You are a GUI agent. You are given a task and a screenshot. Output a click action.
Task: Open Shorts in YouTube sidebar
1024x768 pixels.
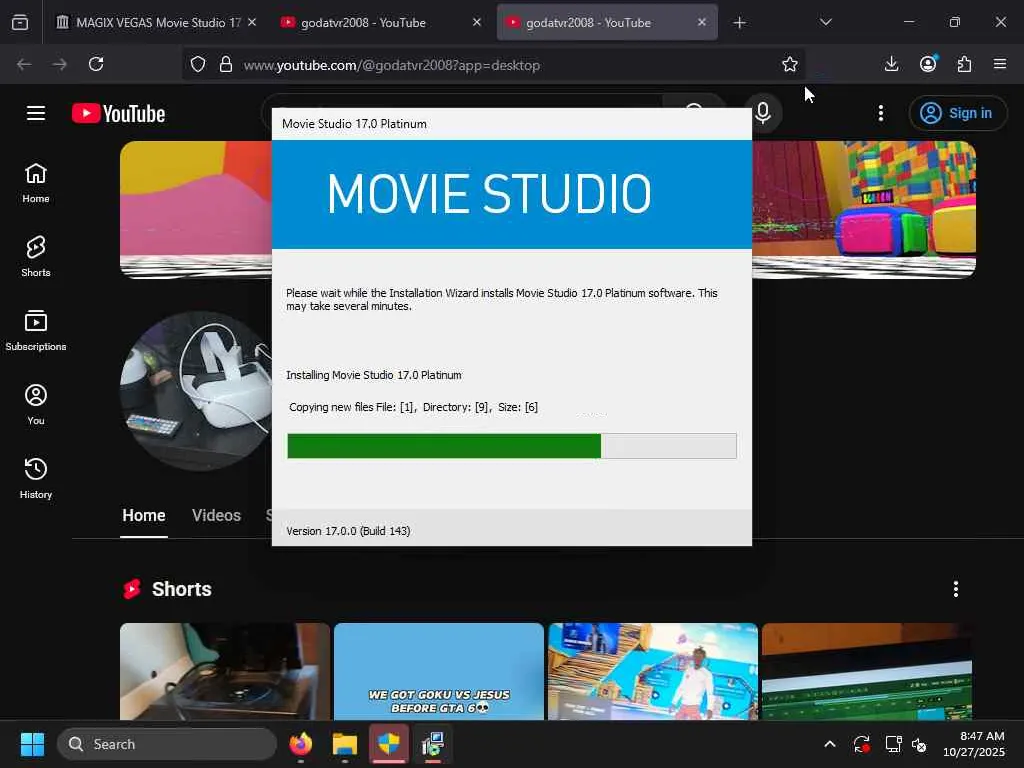click(36, 257)
